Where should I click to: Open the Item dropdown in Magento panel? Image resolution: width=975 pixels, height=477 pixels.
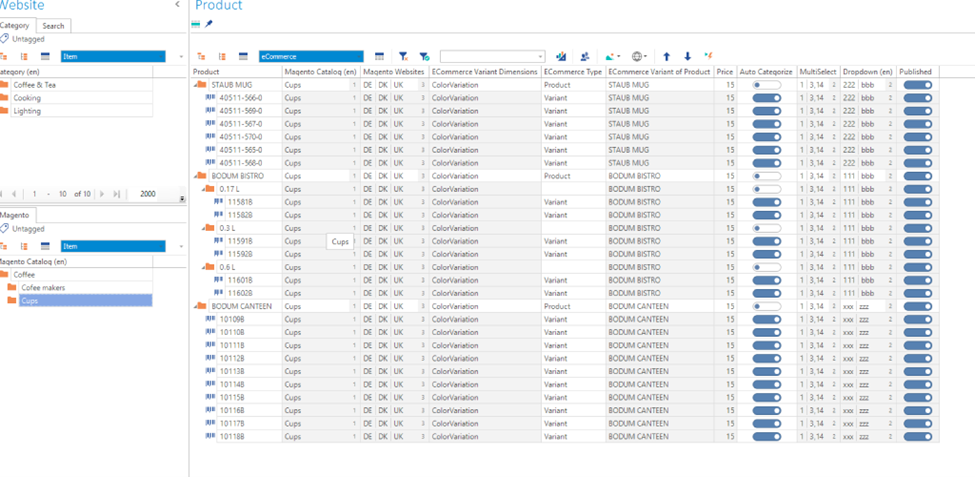113,246
